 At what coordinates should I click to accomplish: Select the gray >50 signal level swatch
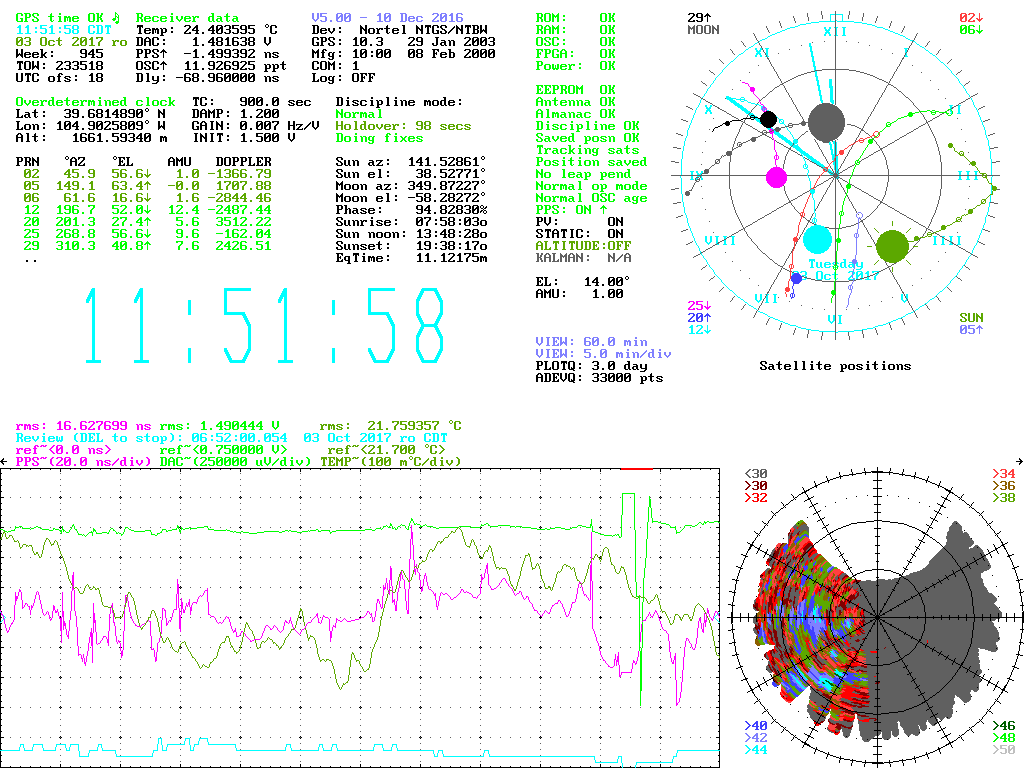(x=1004, y=750)
